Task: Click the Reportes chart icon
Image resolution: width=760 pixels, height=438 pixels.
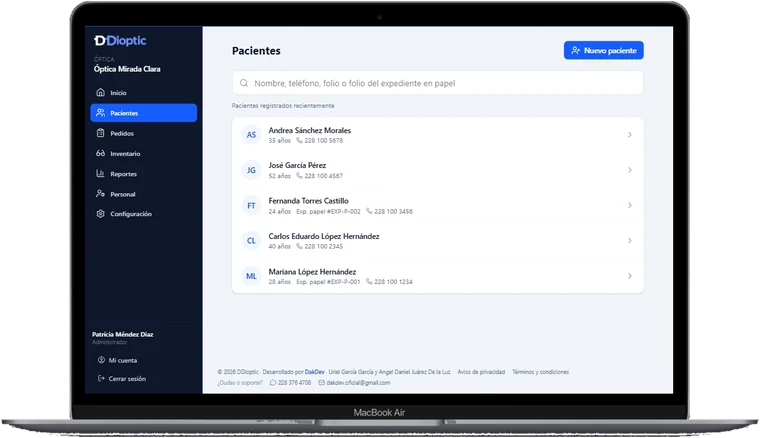Action: (100, 173)
